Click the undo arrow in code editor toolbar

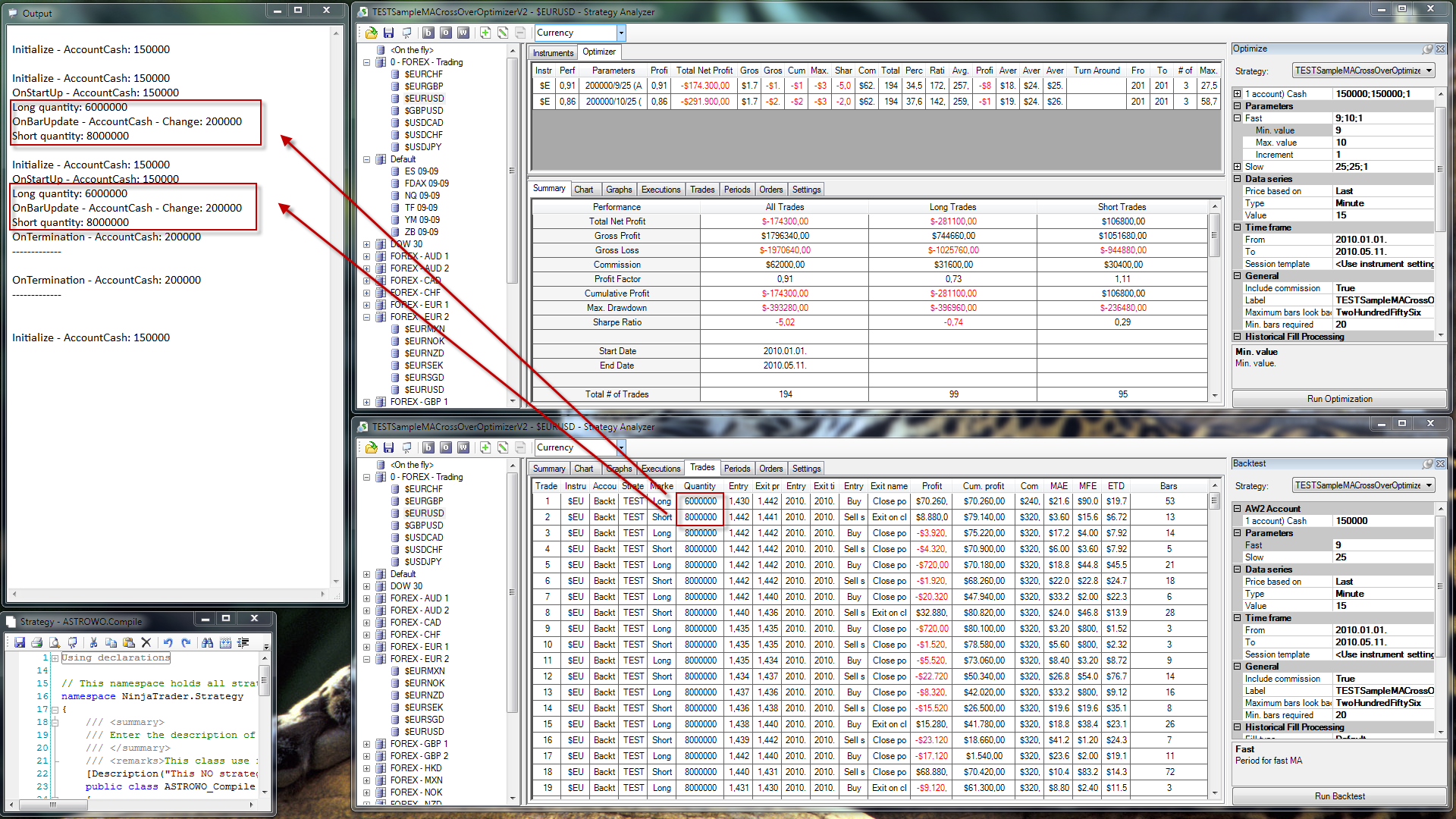pos(168,642)
